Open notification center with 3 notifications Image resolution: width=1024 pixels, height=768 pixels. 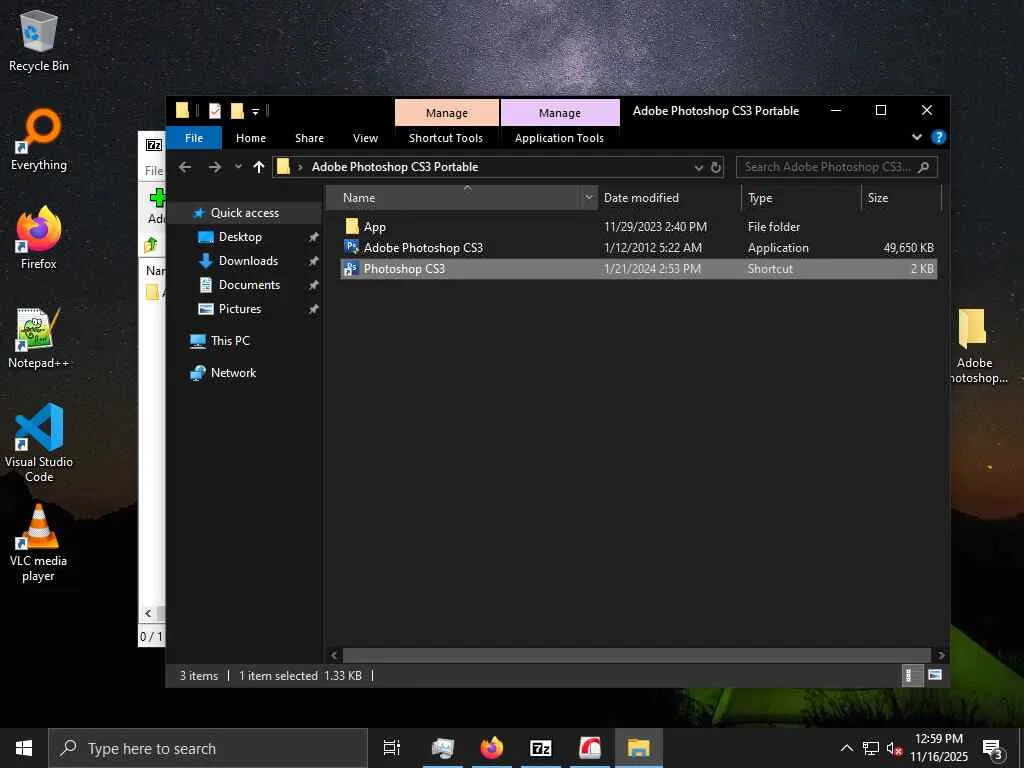click(993, 749)
